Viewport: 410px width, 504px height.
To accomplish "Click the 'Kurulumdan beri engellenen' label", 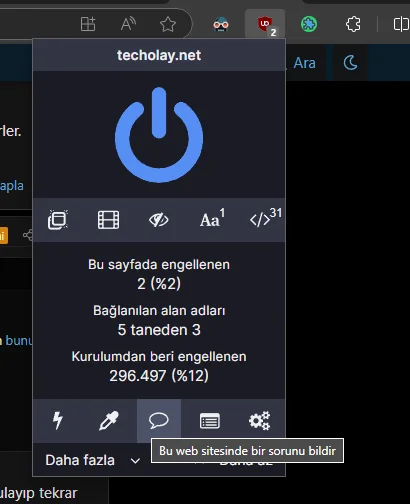I will [159, 357].
